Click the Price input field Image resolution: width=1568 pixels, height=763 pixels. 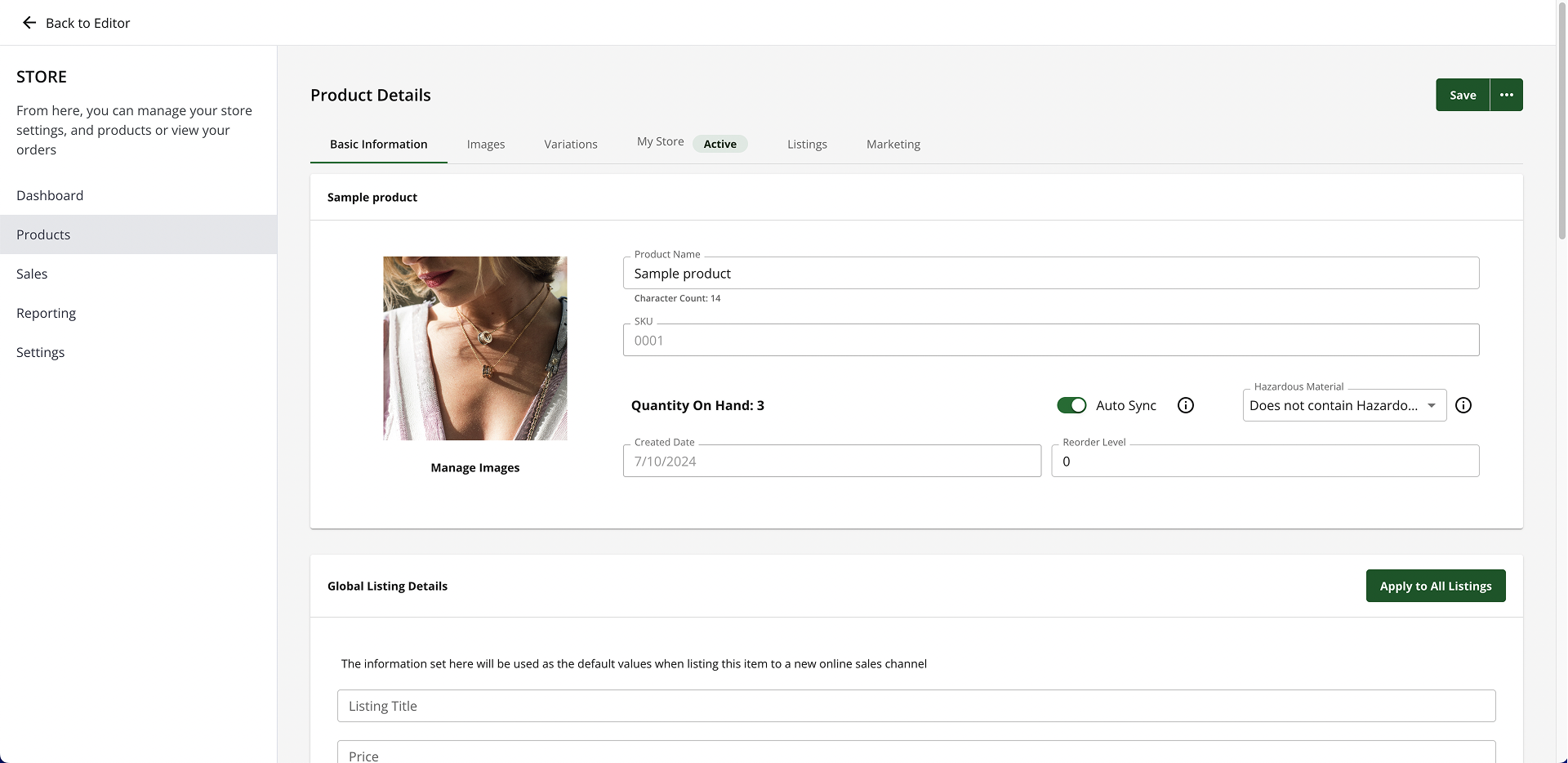tap(916, 752)
